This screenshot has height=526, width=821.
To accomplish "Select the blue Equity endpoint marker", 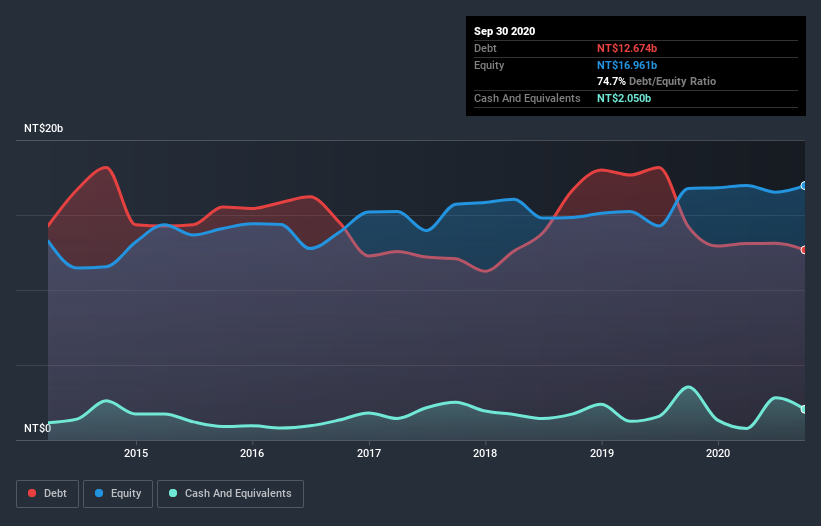I will (x=804, y=186).
